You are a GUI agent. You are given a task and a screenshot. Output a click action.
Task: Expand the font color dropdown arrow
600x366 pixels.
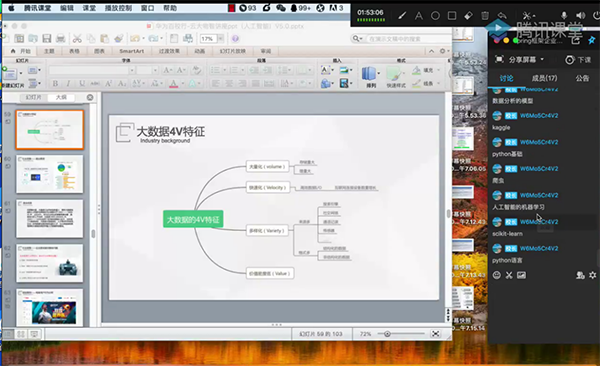pos(182,83)
